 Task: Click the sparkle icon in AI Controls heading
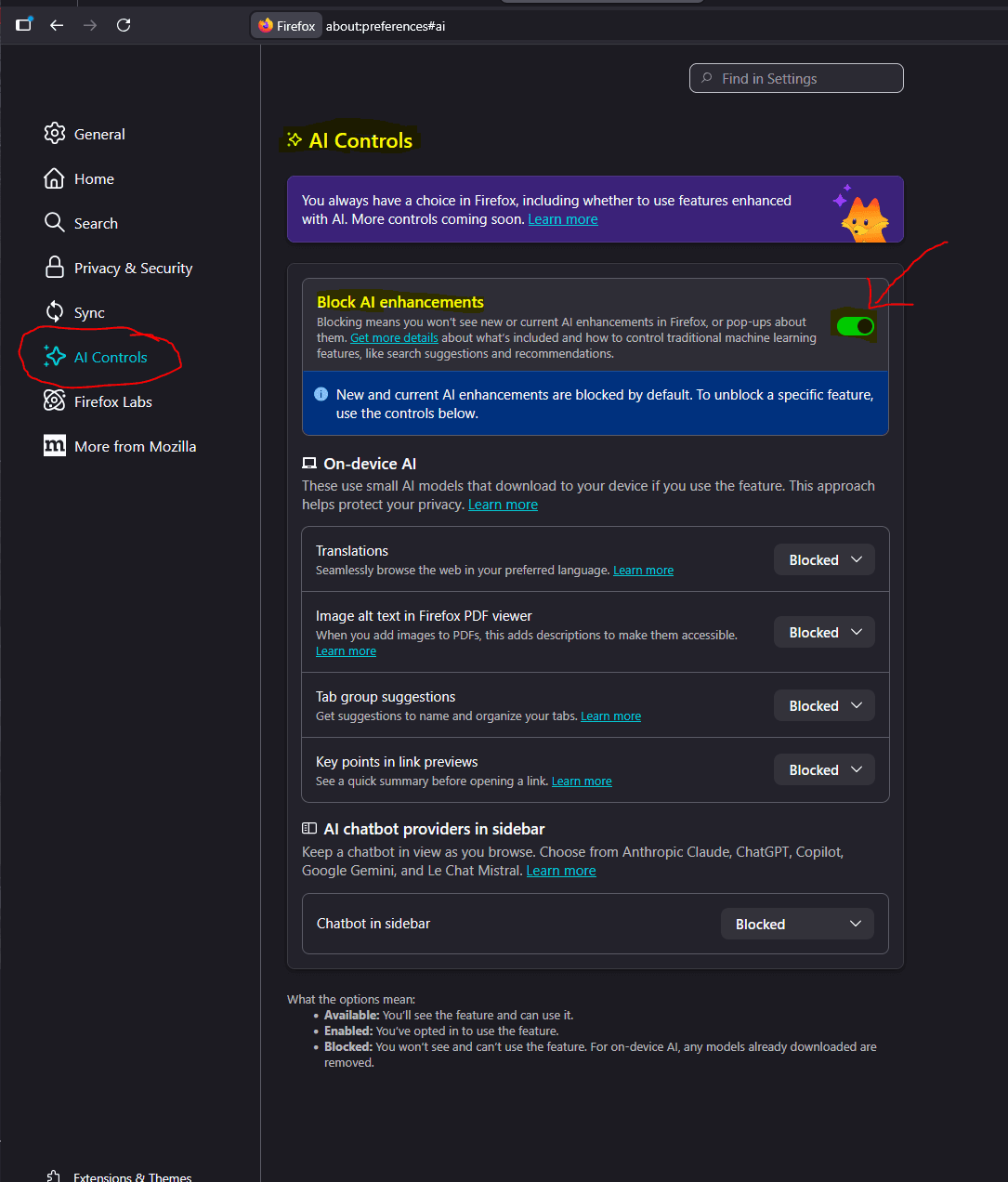pyautogui.click(x=295, y=139)
